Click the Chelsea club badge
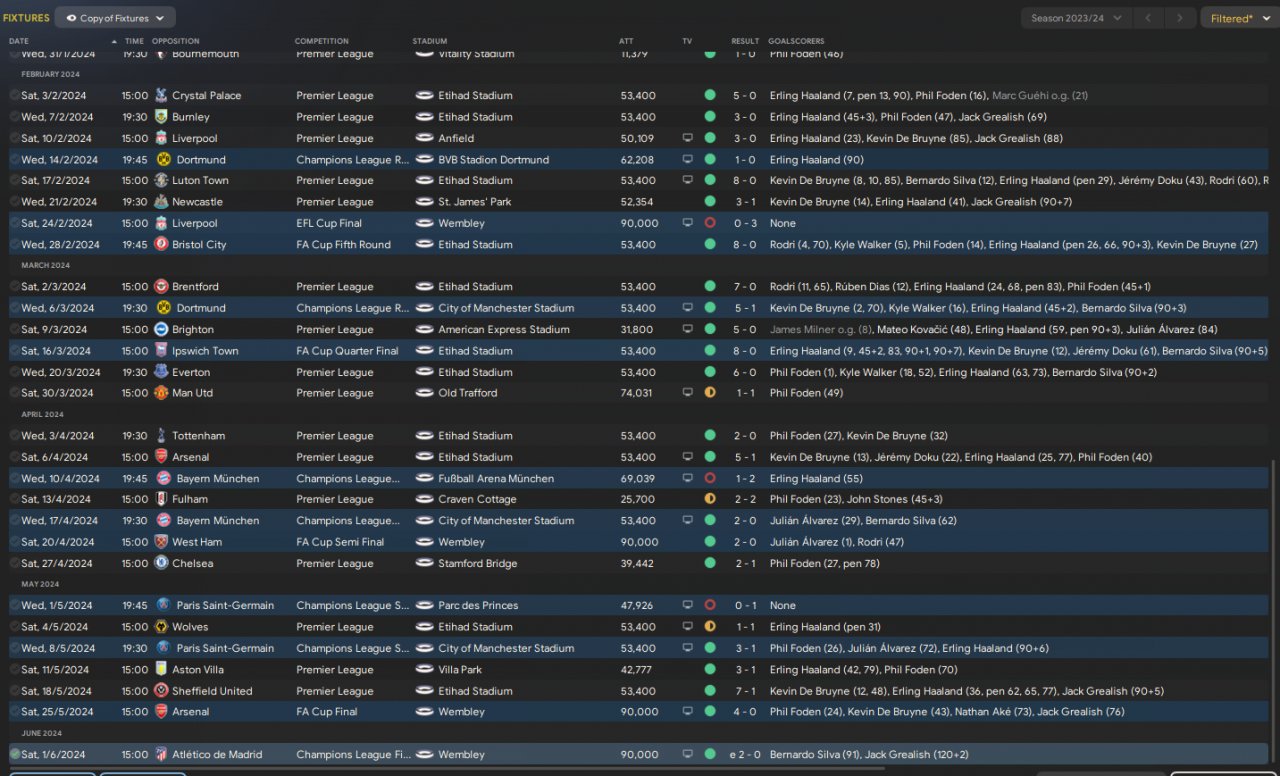 tap(161, 563)
